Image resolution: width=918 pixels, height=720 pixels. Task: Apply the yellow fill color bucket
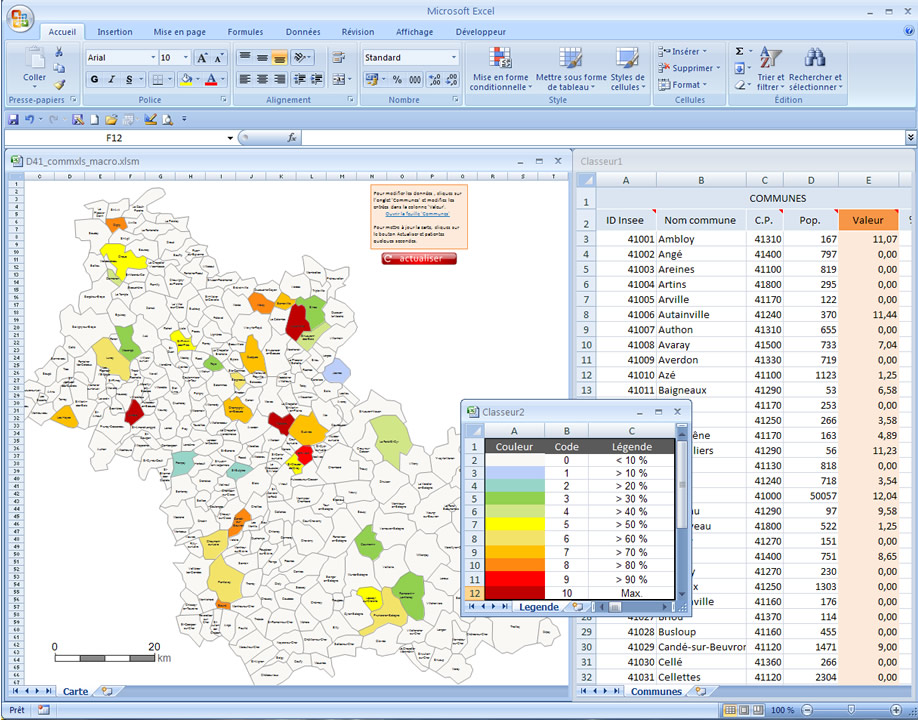point(186,79)
